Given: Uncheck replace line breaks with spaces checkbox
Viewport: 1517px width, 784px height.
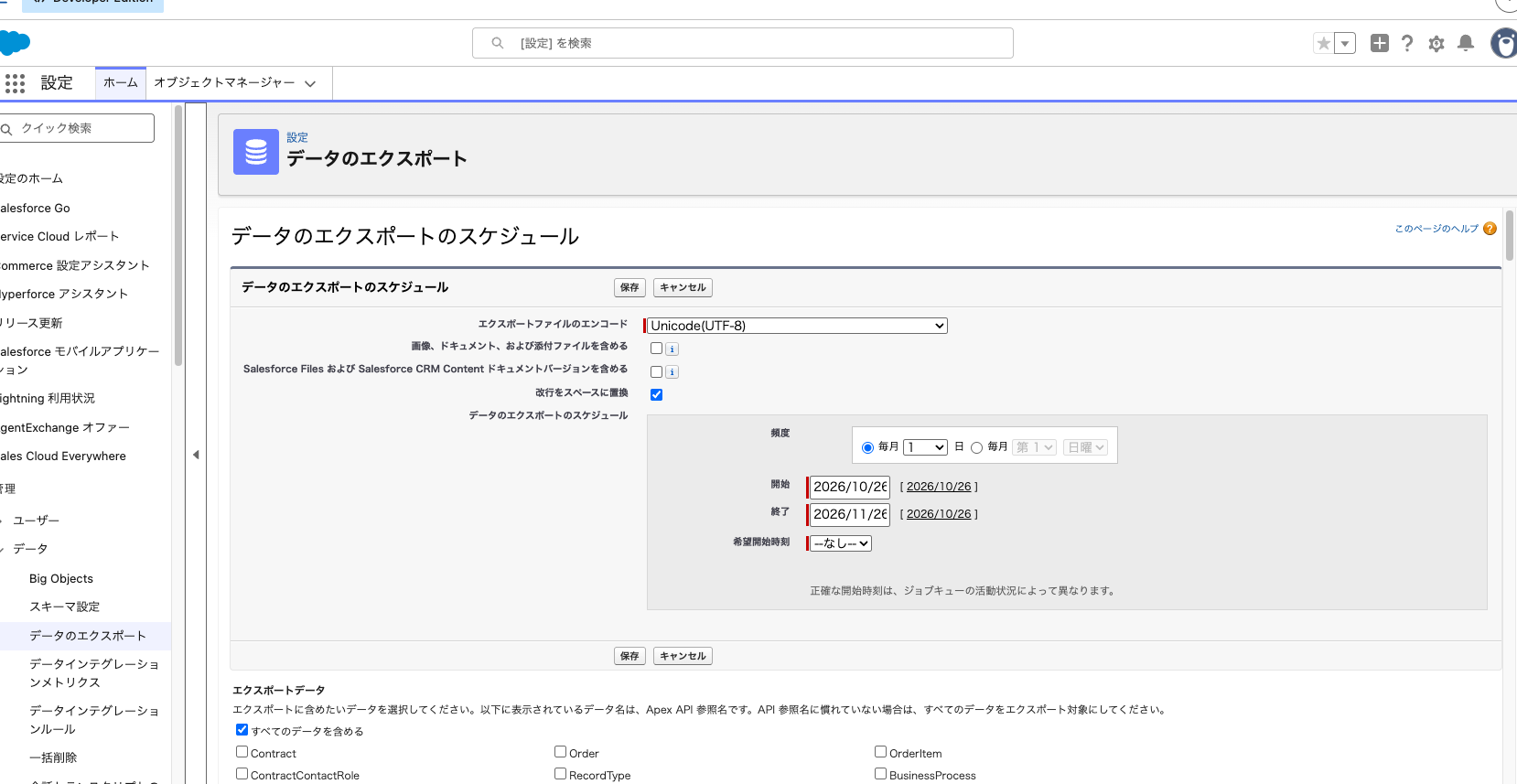Looking at the screenshot, I should coord(656,394).
